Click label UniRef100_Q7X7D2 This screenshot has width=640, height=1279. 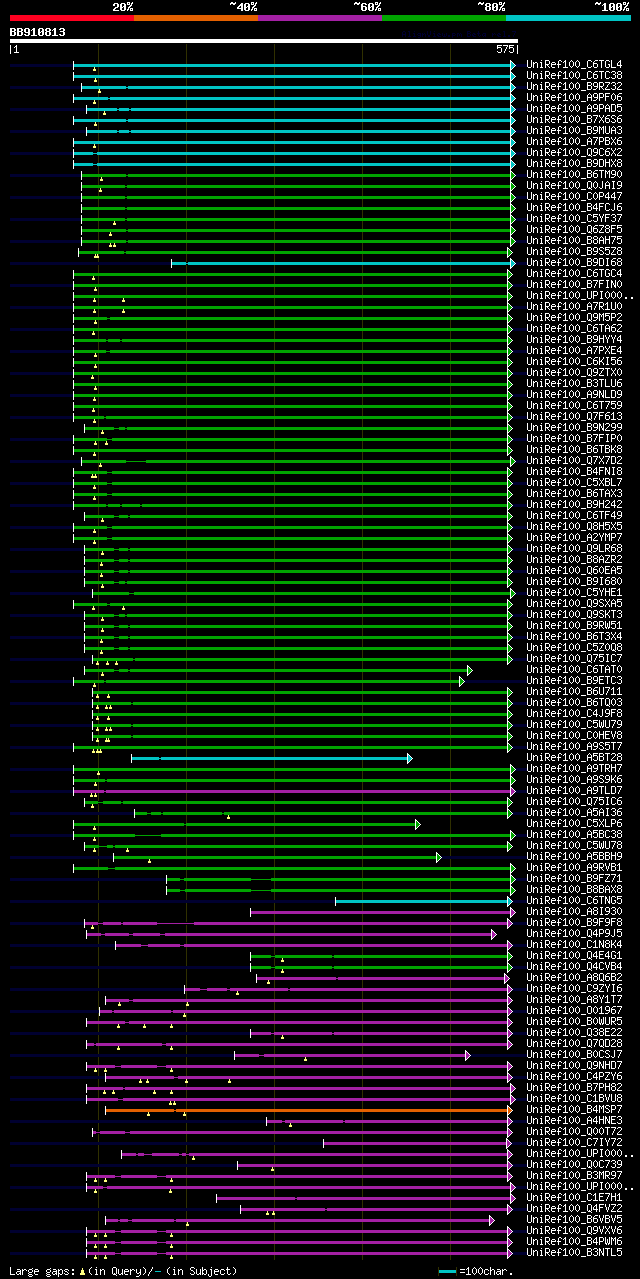point(574,461)
